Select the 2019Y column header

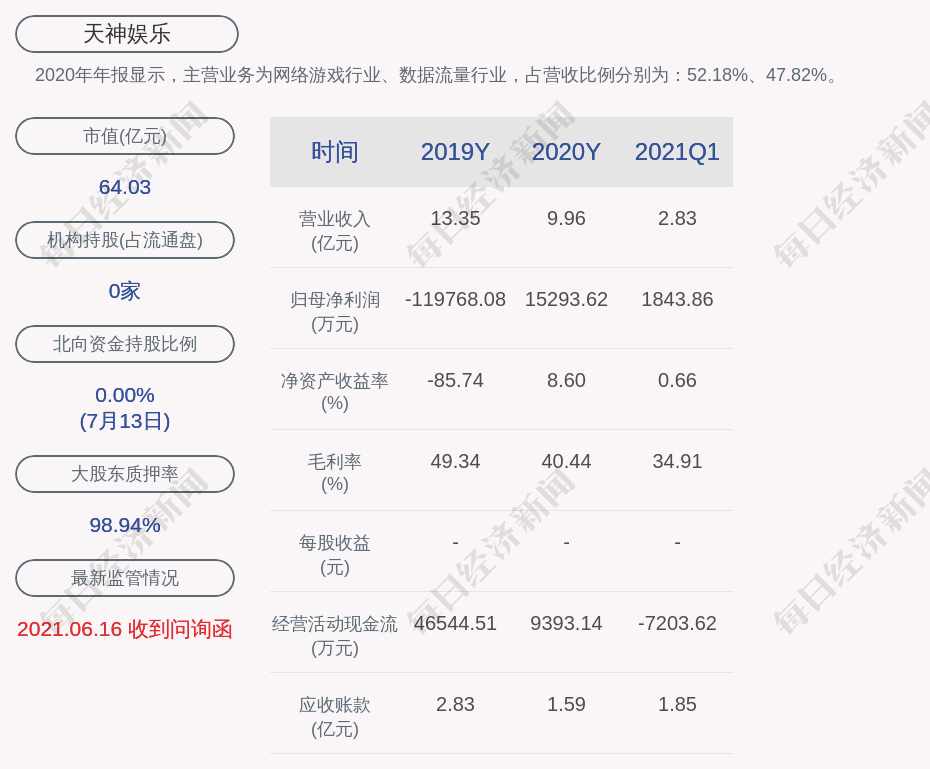point(455,152)
